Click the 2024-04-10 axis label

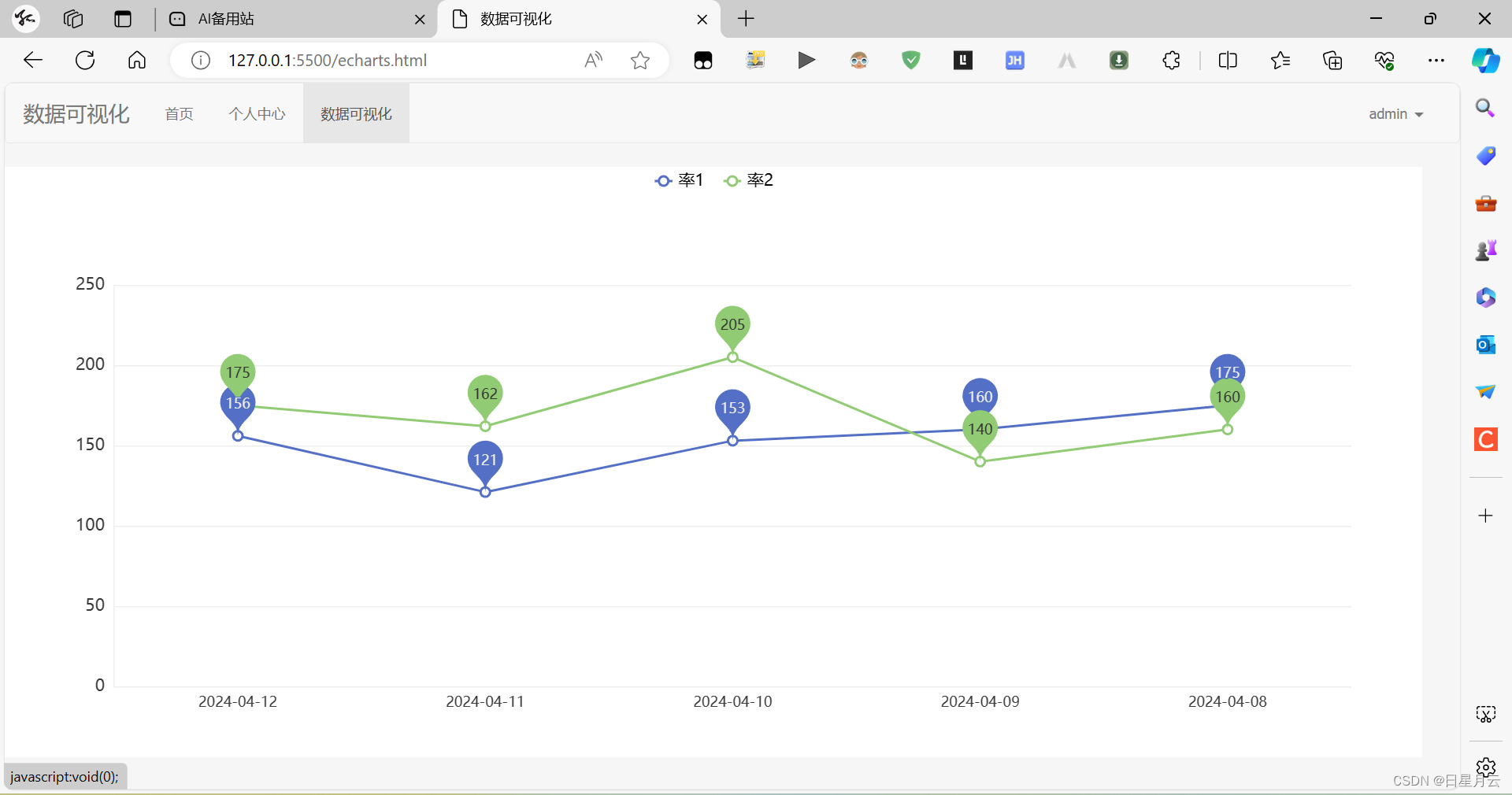732,701
